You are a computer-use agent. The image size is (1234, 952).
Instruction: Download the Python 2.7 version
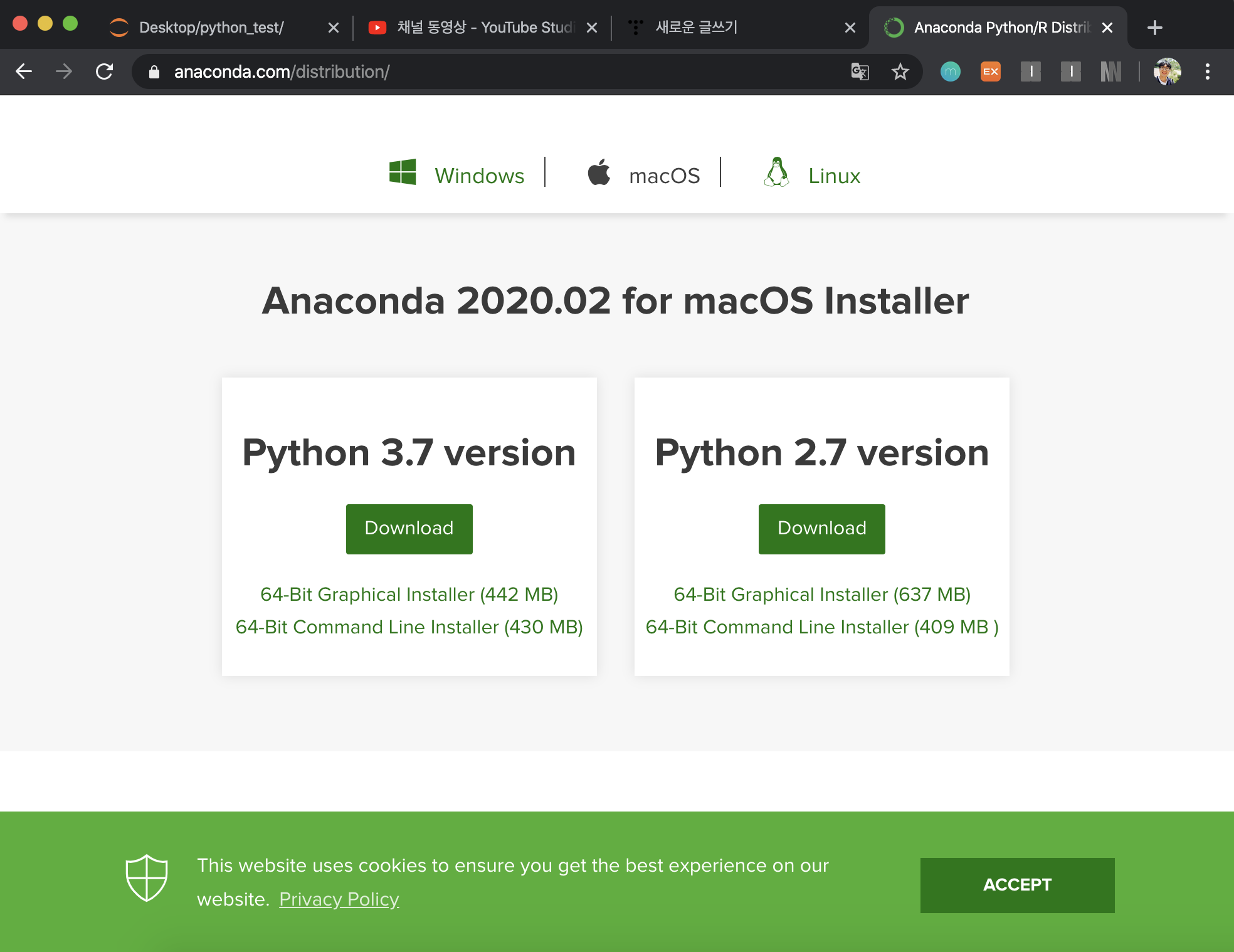tap(821, 529)
